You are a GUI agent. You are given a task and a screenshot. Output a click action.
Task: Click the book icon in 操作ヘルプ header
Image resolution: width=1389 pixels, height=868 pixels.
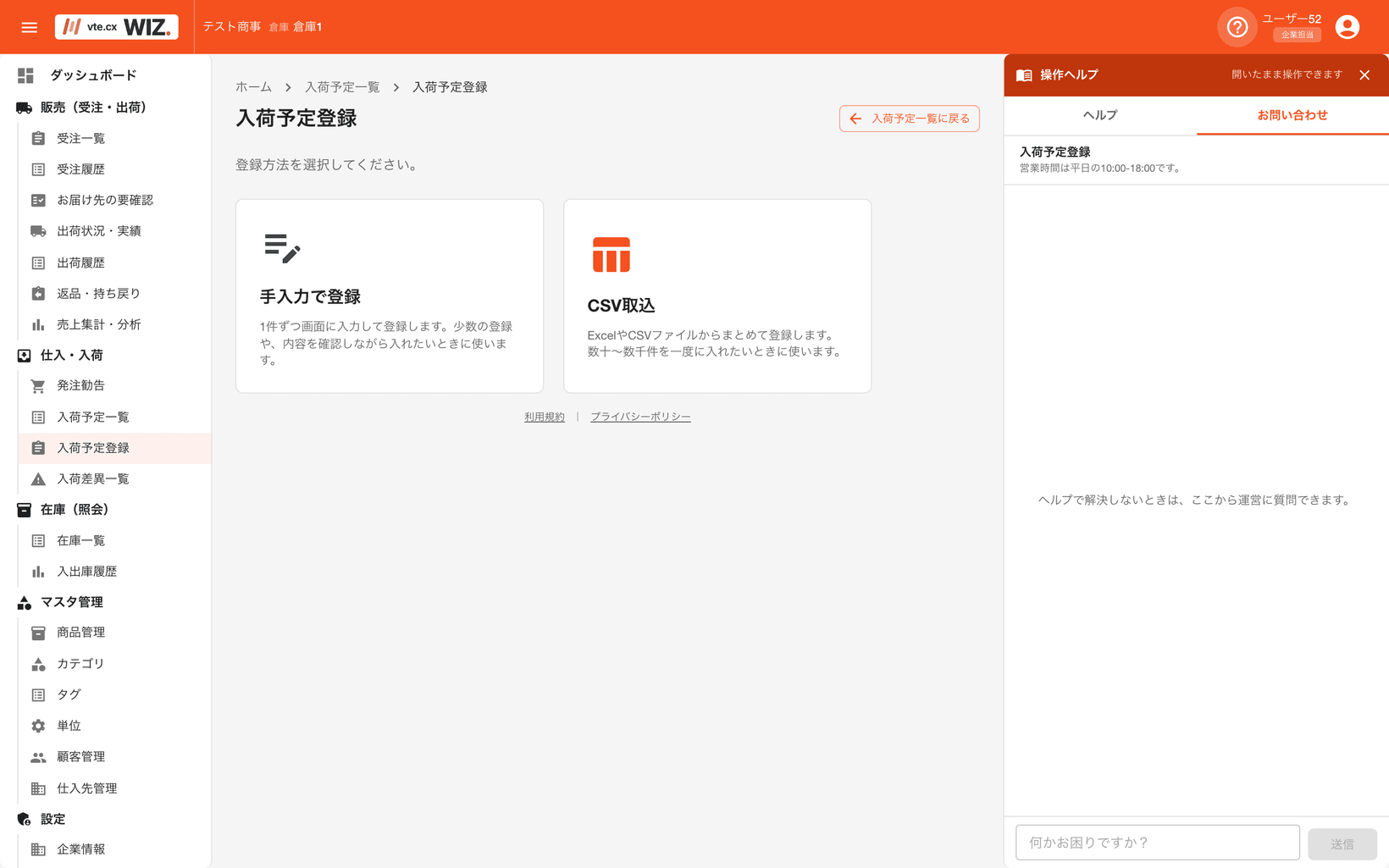pos(1024,75)
